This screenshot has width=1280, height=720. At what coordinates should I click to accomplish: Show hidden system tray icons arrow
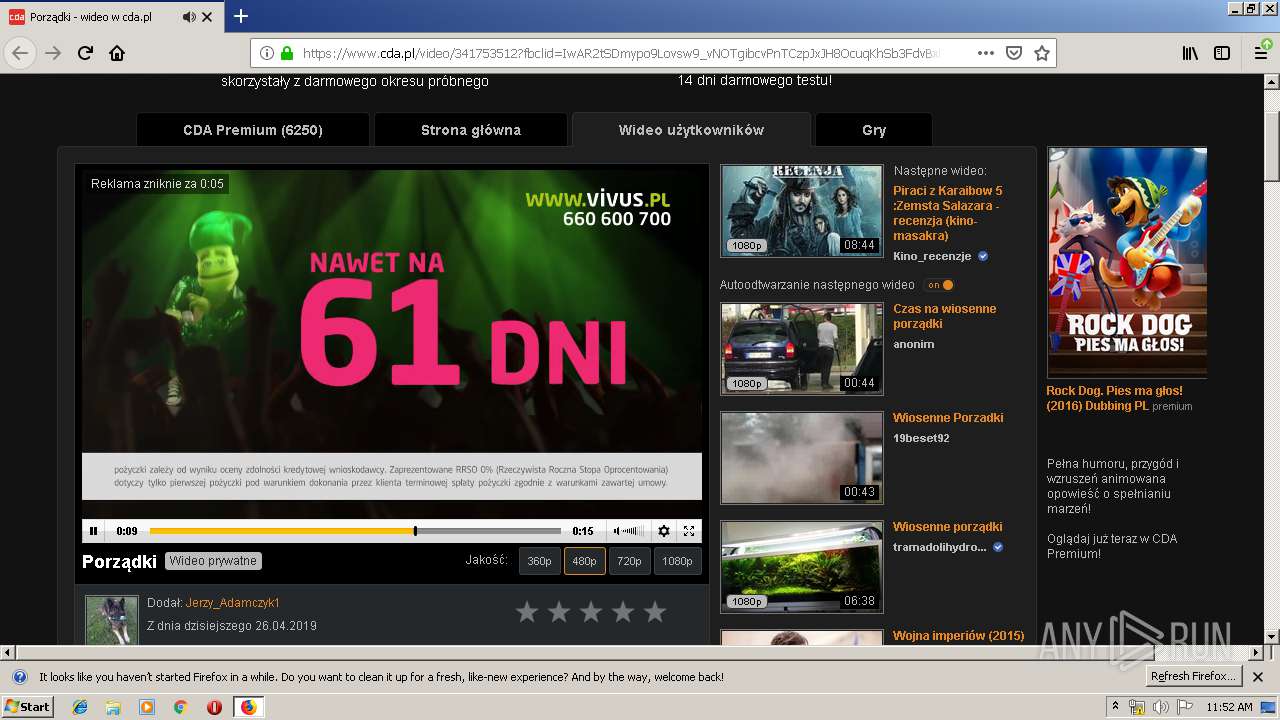tap(1116, 707)
